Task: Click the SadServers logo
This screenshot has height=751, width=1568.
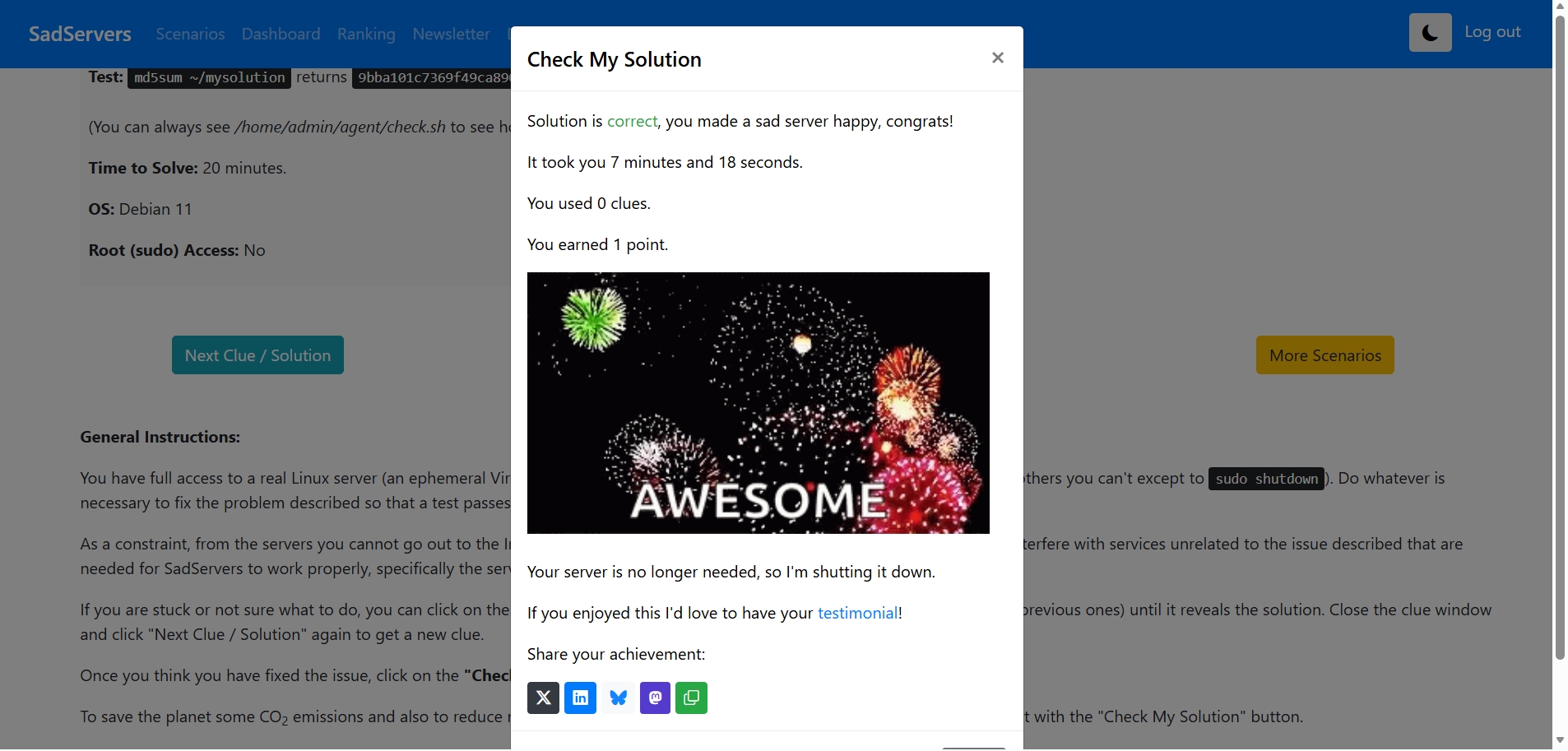Action: point(80,34)
